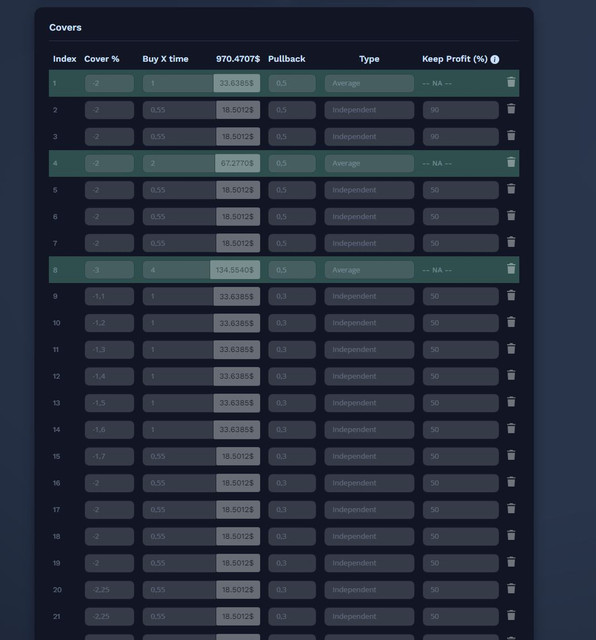Edit Cover % field in row 14

coord(109,430)
